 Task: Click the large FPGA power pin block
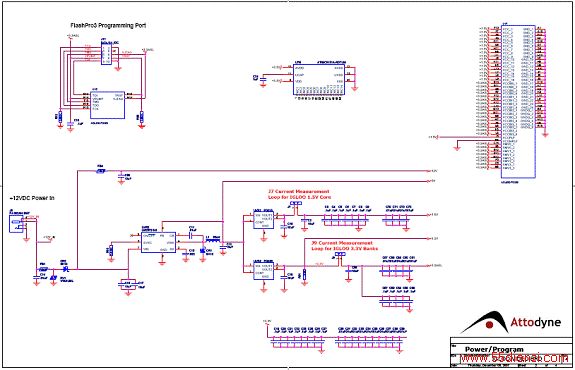coord(518,102)
